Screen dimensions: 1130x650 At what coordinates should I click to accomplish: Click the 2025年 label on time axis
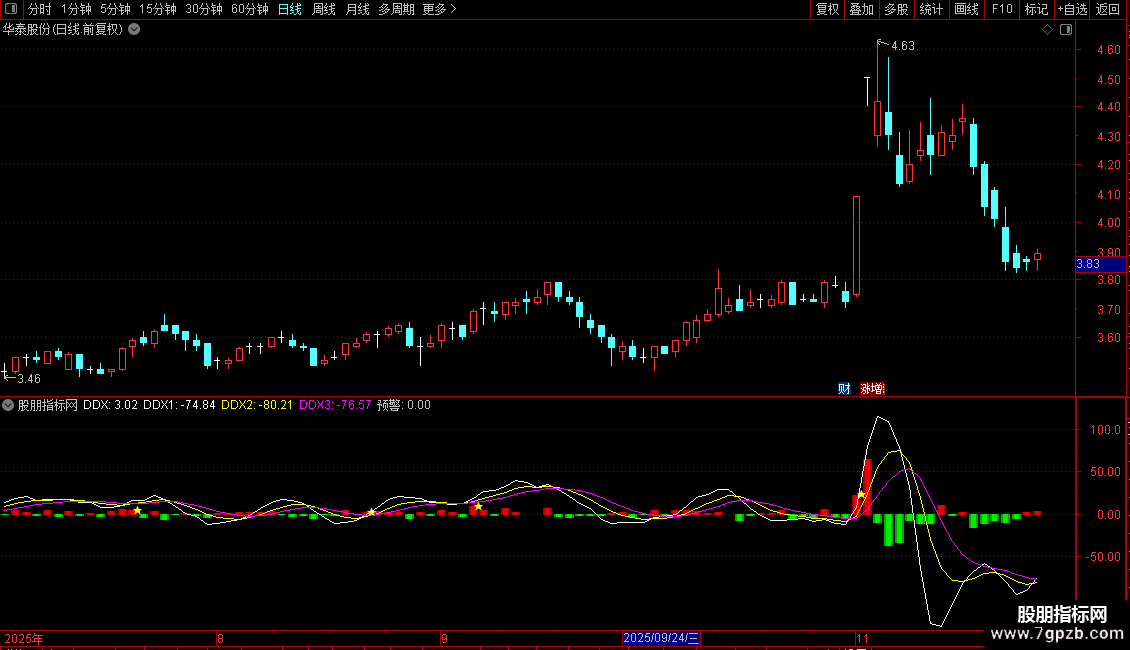pyautogui.click(x=24, y=638)
